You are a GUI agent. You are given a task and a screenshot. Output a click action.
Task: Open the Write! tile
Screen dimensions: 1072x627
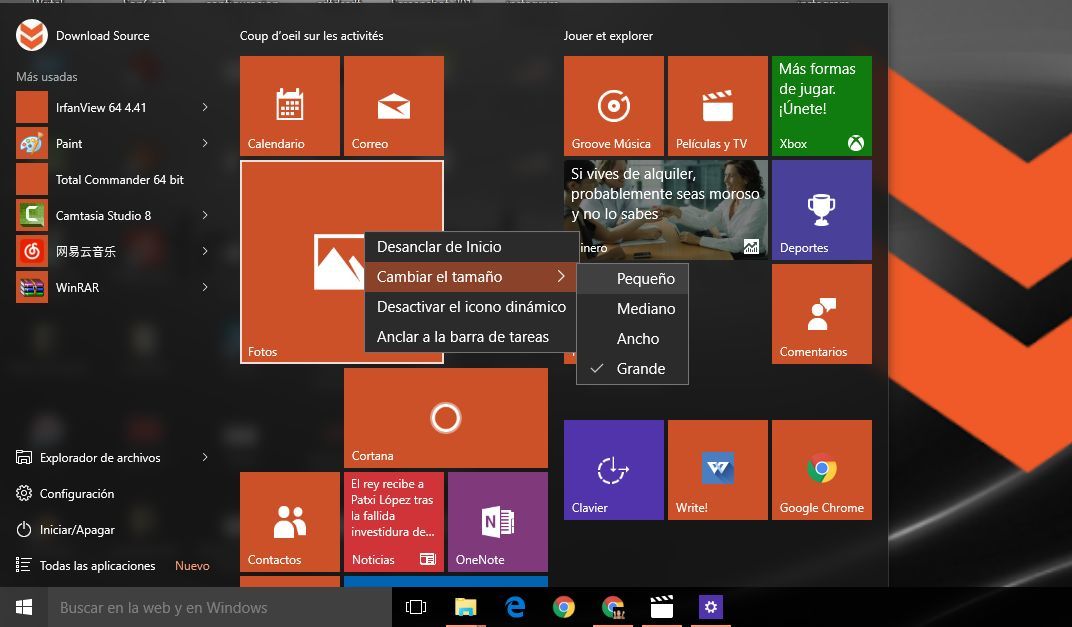coord(718,470)
